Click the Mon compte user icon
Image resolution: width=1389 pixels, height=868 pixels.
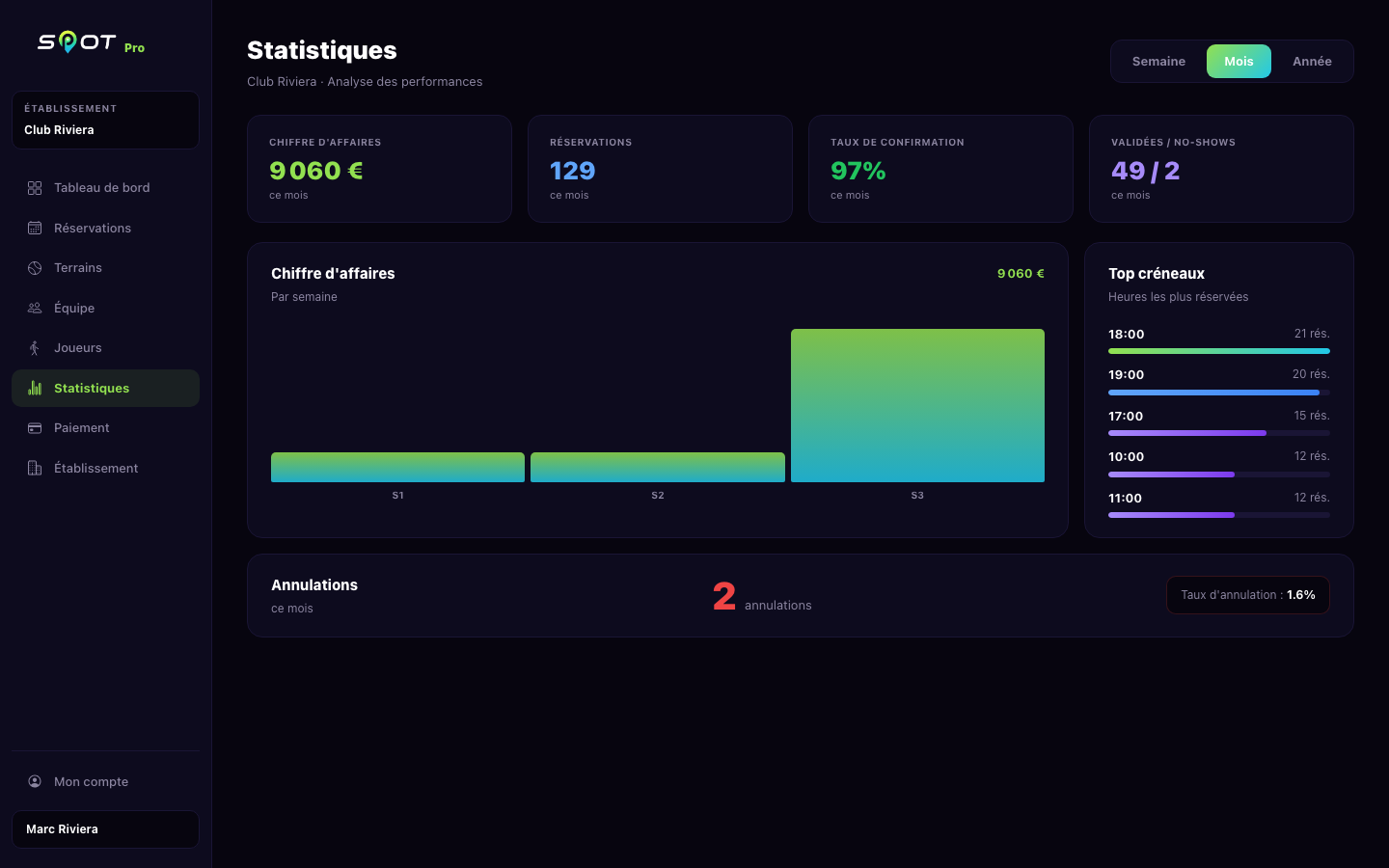tap(35, 782)
